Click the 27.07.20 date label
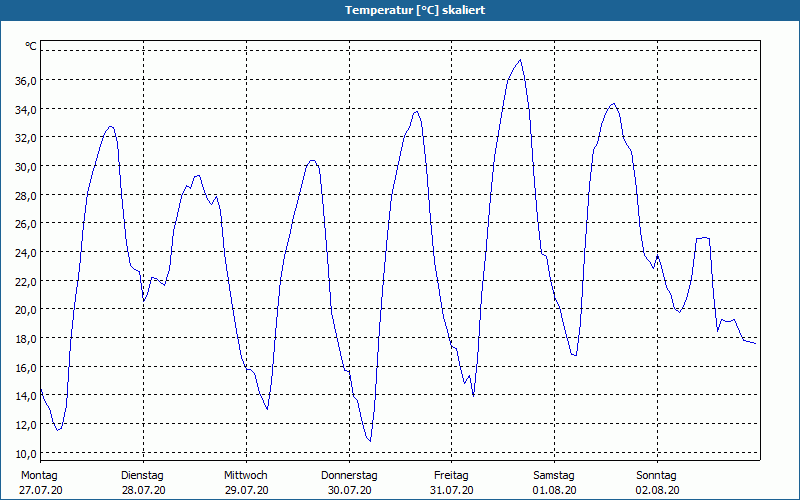 click(x=41, y=490)
